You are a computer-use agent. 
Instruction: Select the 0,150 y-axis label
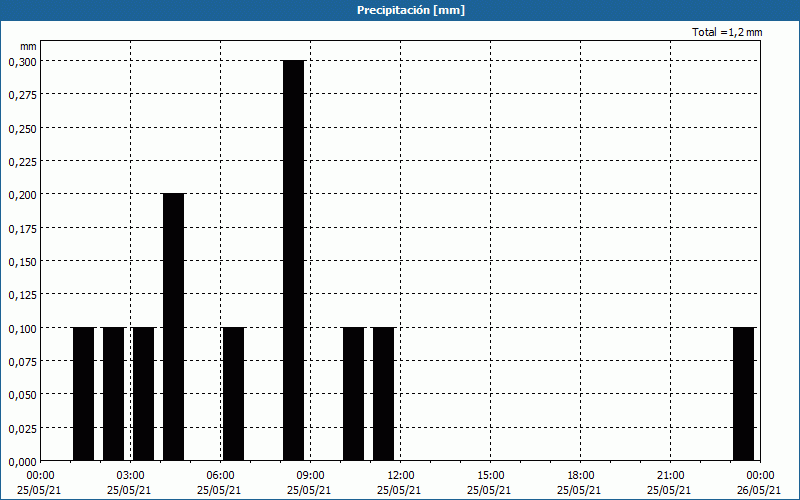[x=22, y=261]
